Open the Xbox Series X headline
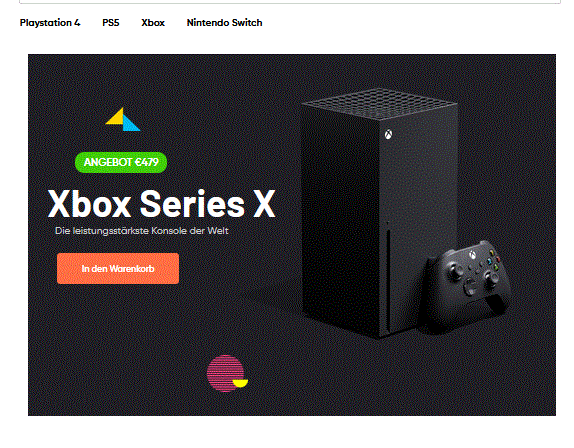Image resolution: width=574 pixels, height=448 pixels. pos(161,204)
